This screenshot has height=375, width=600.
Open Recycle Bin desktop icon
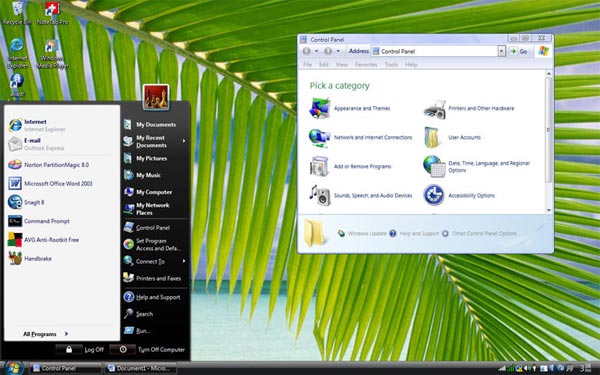tap(17, 13)
